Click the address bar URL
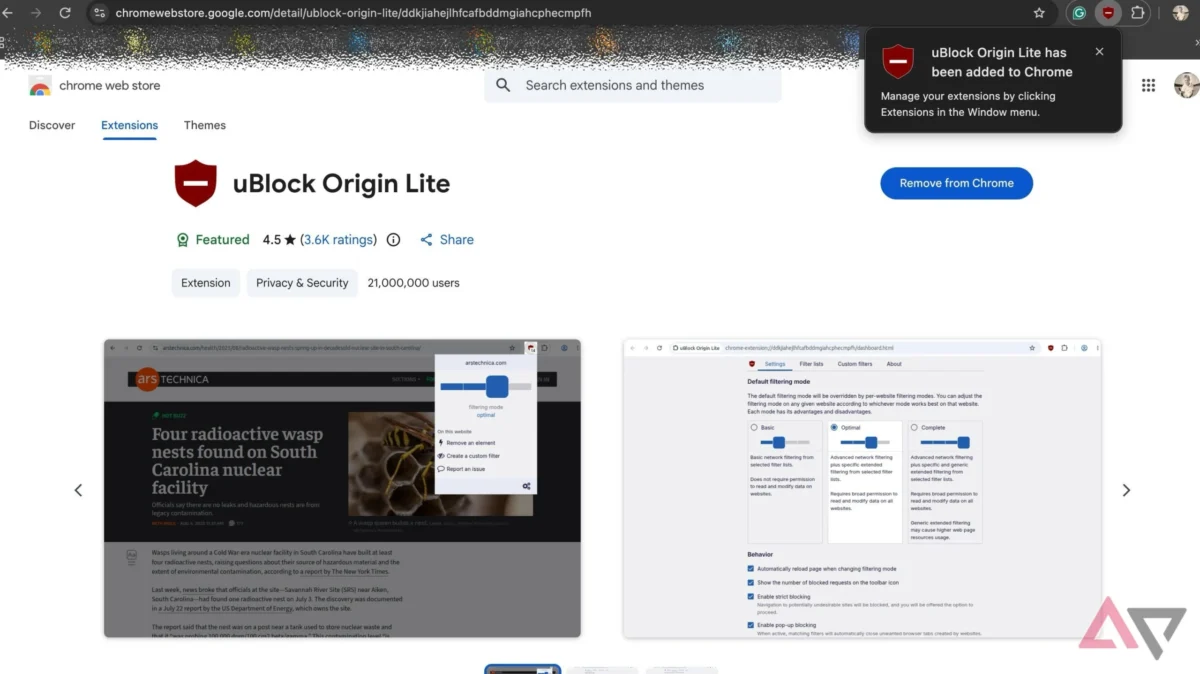The image size is (1200, 674). point(353,13)
